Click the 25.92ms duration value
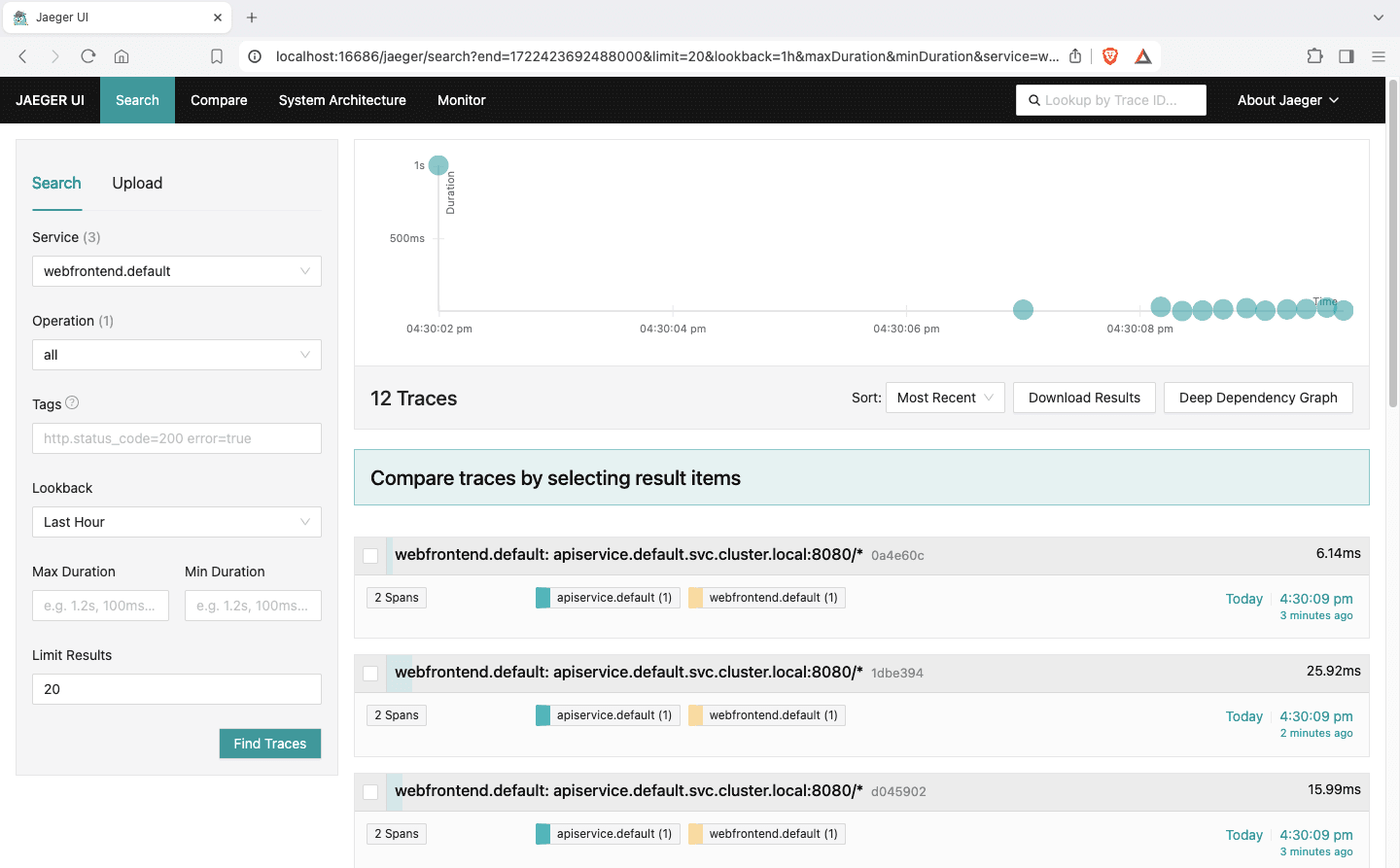Image resolution: width=1400 pixels, height=868 pixels. [x=1334, y=671]
